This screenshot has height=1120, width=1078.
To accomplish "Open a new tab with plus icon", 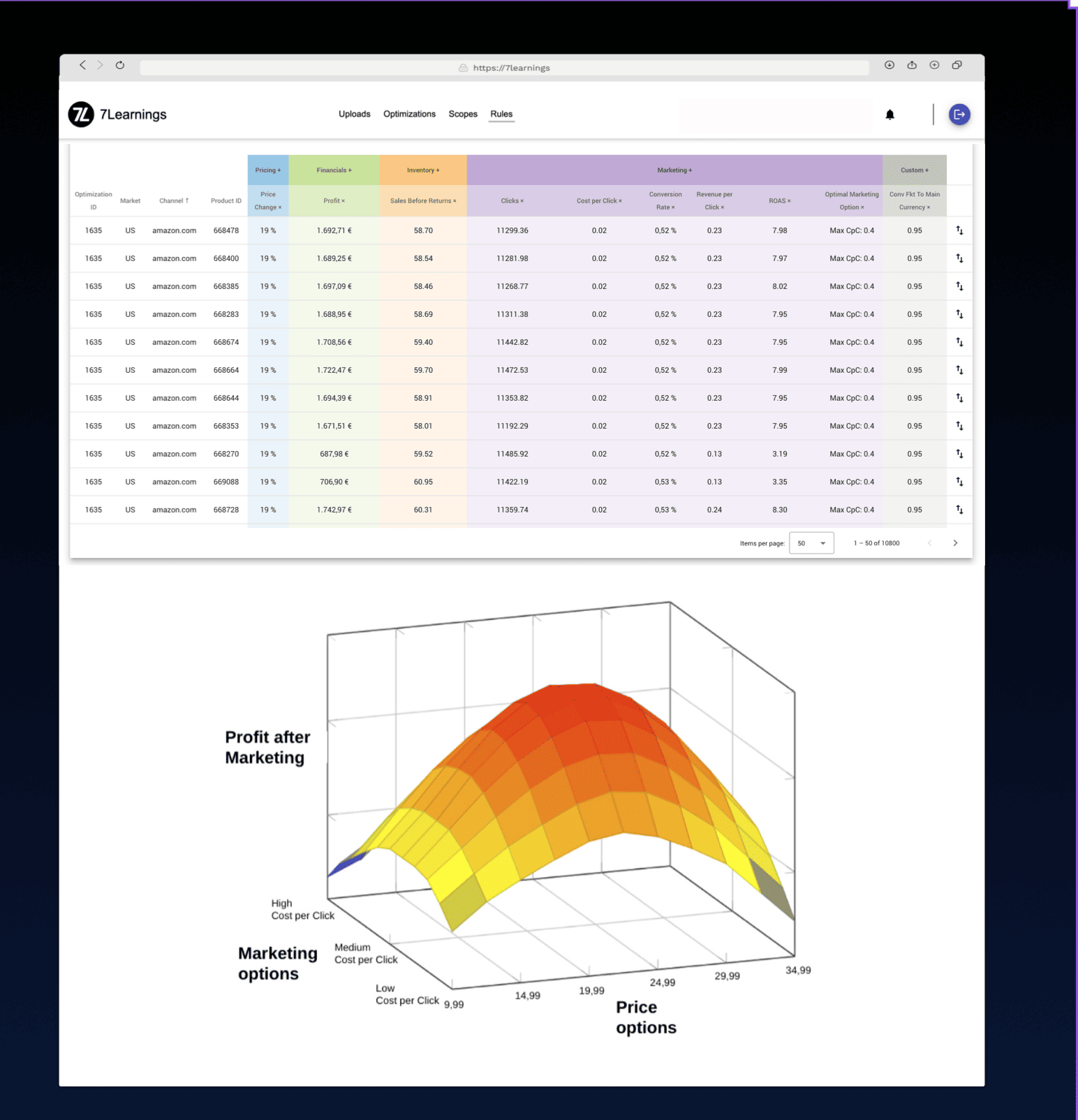I will point(934,65).
